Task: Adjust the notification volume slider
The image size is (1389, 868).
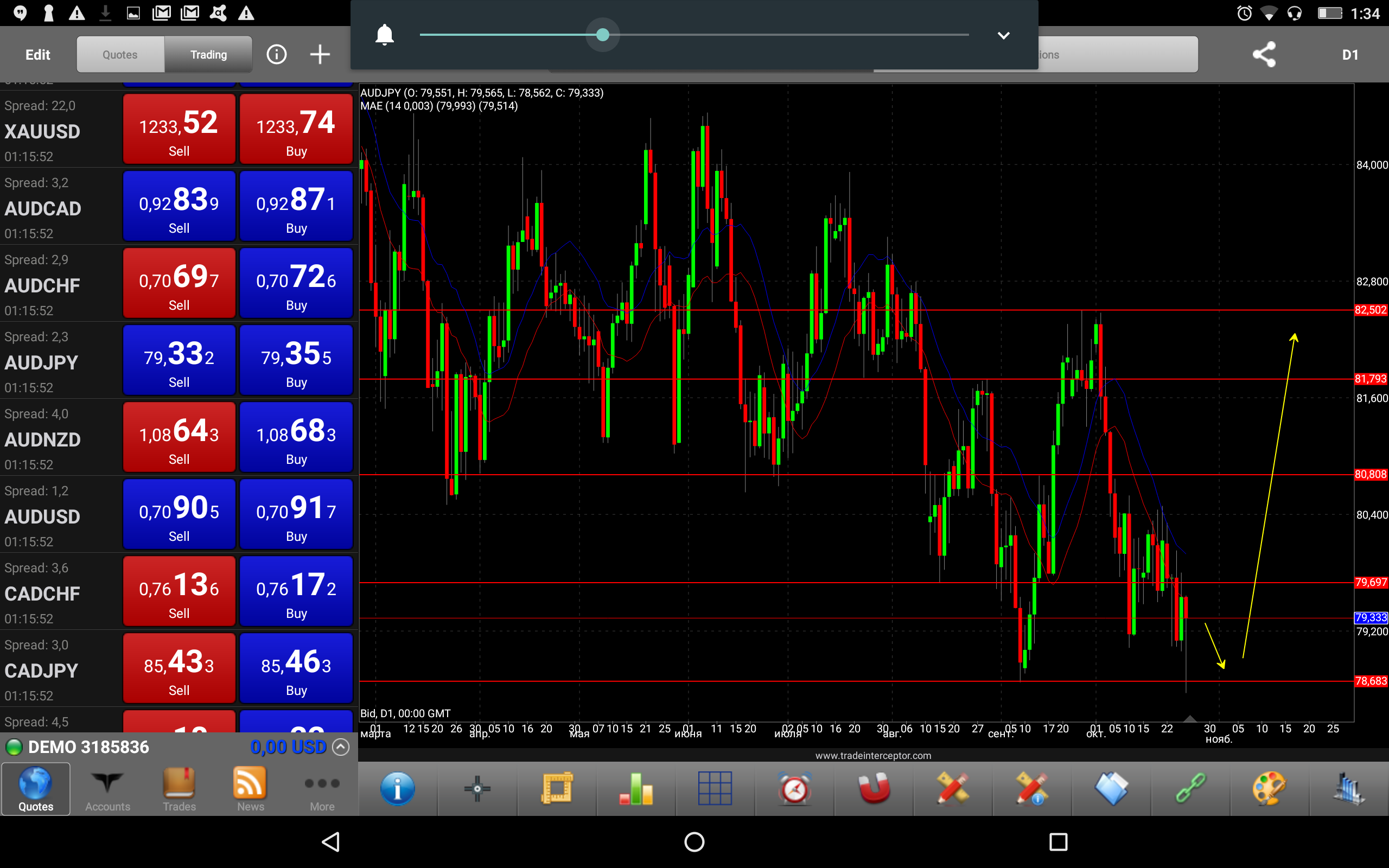Action: click(x=694, y=35)
